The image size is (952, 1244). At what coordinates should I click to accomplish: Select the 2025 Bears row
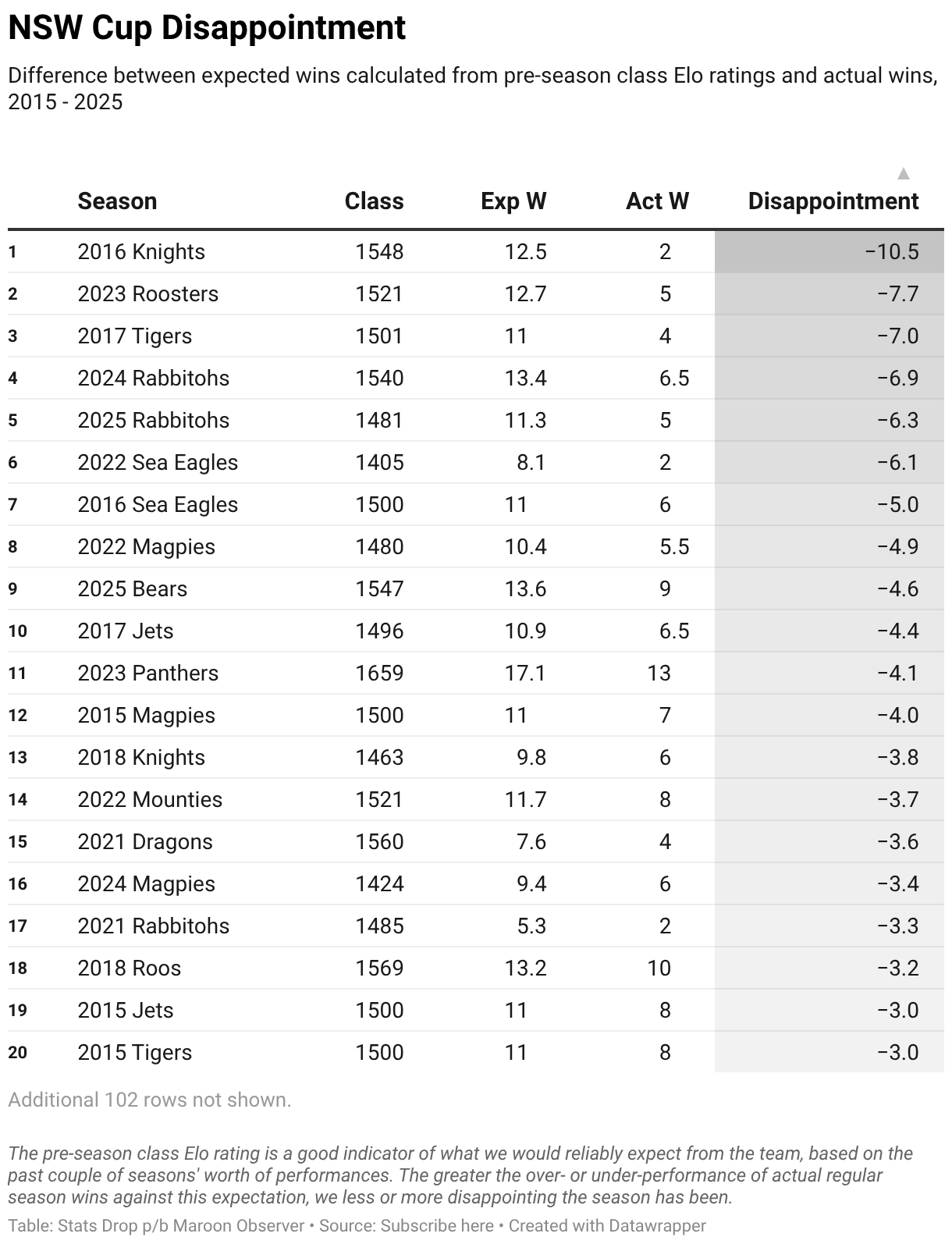click(476, 588)
